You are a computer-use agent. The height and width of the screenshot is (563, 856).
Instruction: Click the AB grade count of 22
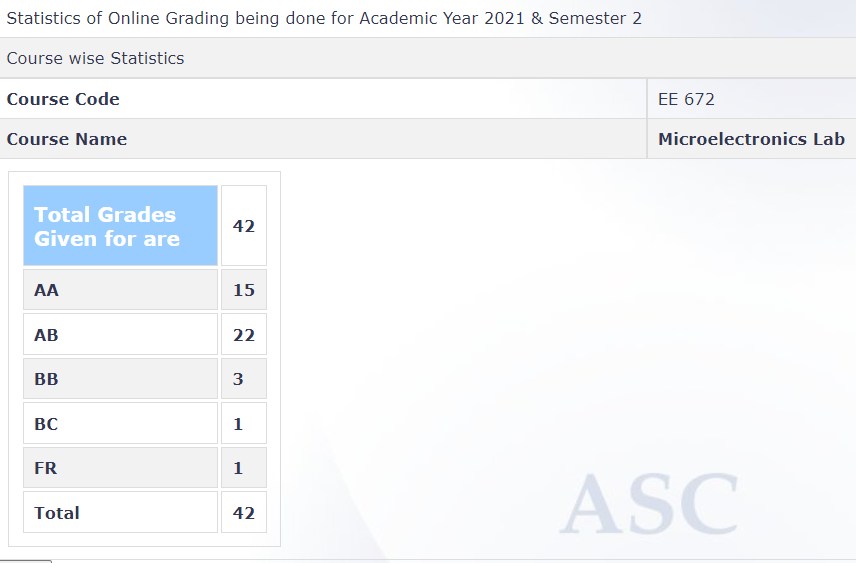(x=244, y=335)
